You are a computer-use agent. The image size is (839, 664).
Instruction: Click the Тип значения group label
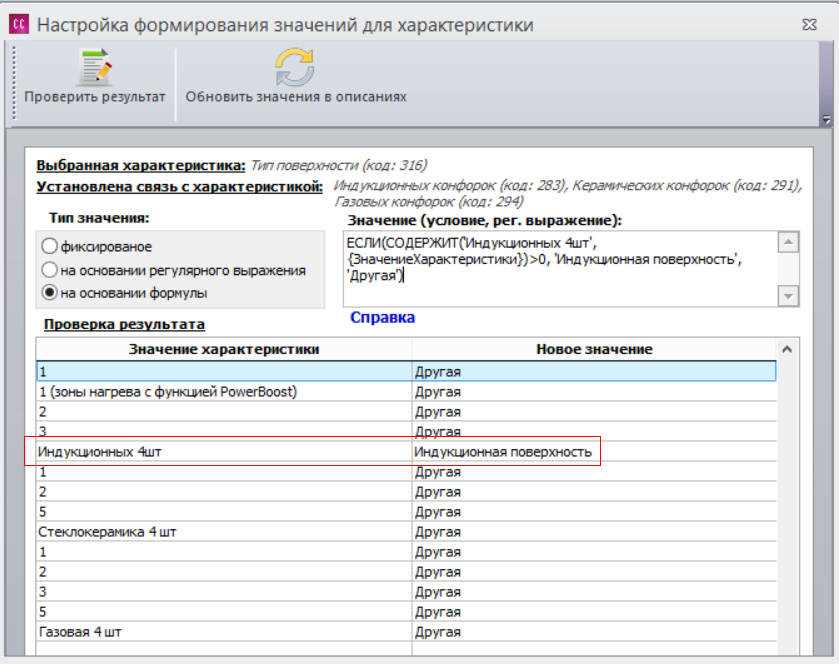pyautogui.click(x=99, y=218)
